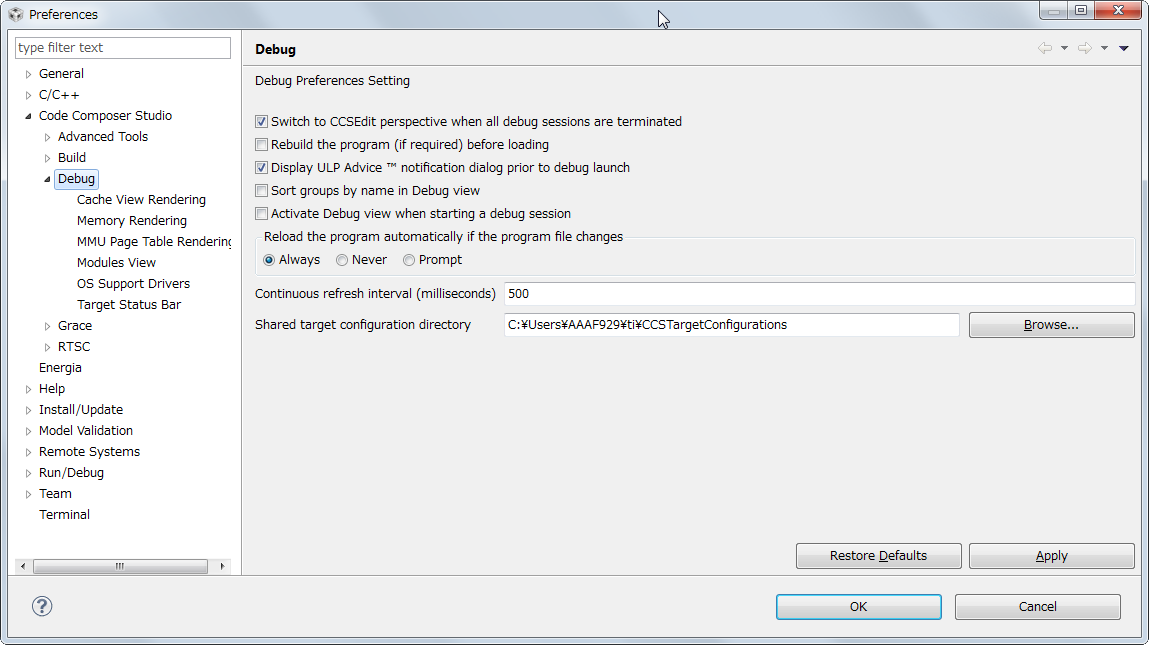The height and width of the screenshot is (645, 1149).
Task: Click right arrow of tree horizontal scrollbar
Action: tap(222, 566)
